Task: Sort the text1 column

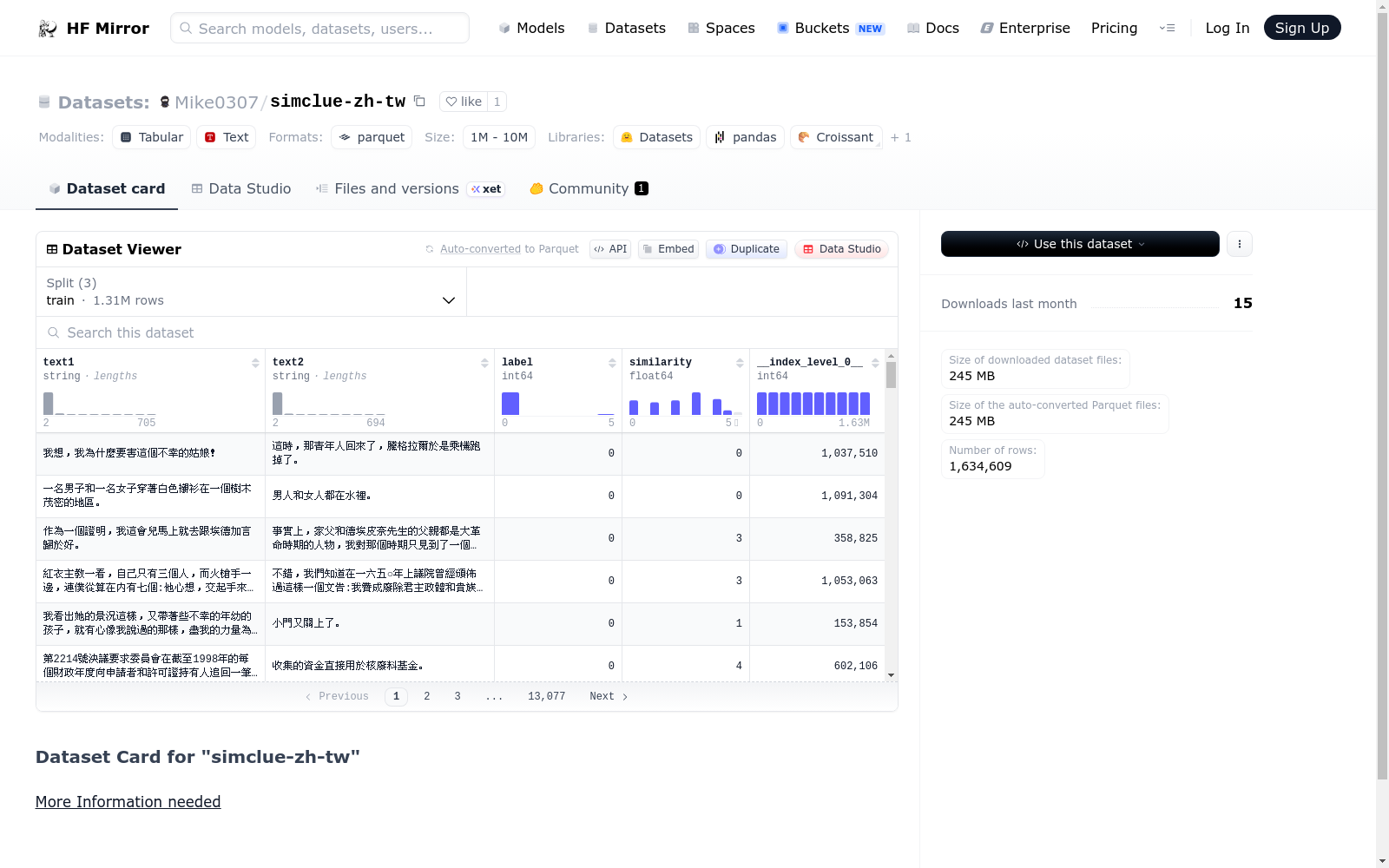Action: [x=255, y=363]
